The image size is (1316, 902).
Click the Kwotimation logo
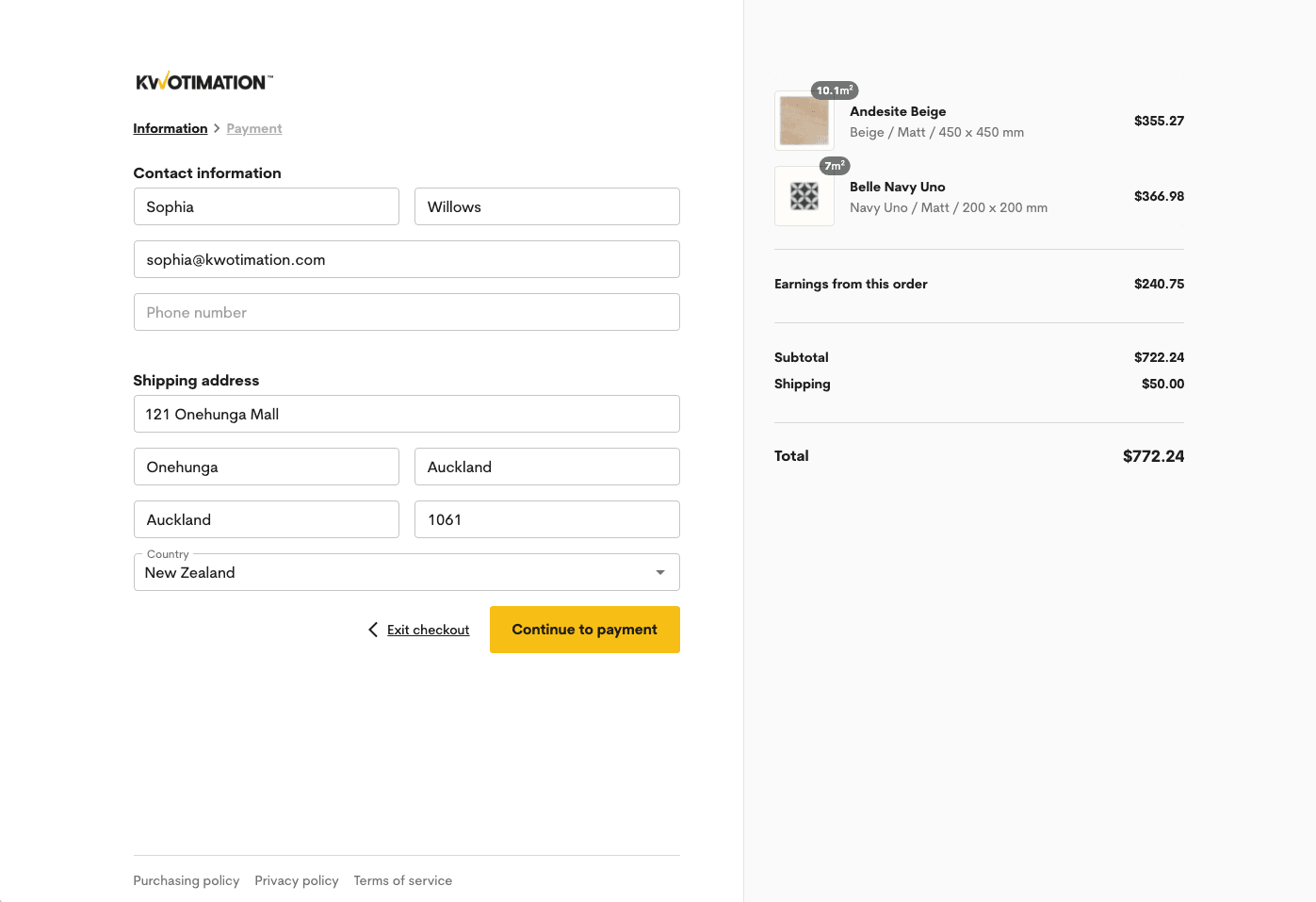pyautogui.click(x=204, y=82)
